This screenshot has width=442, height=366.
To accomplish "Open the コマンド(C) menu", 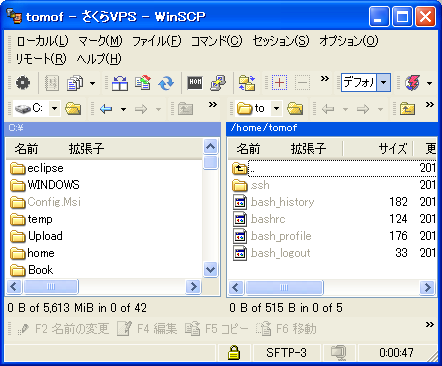I will click(216, 41).
